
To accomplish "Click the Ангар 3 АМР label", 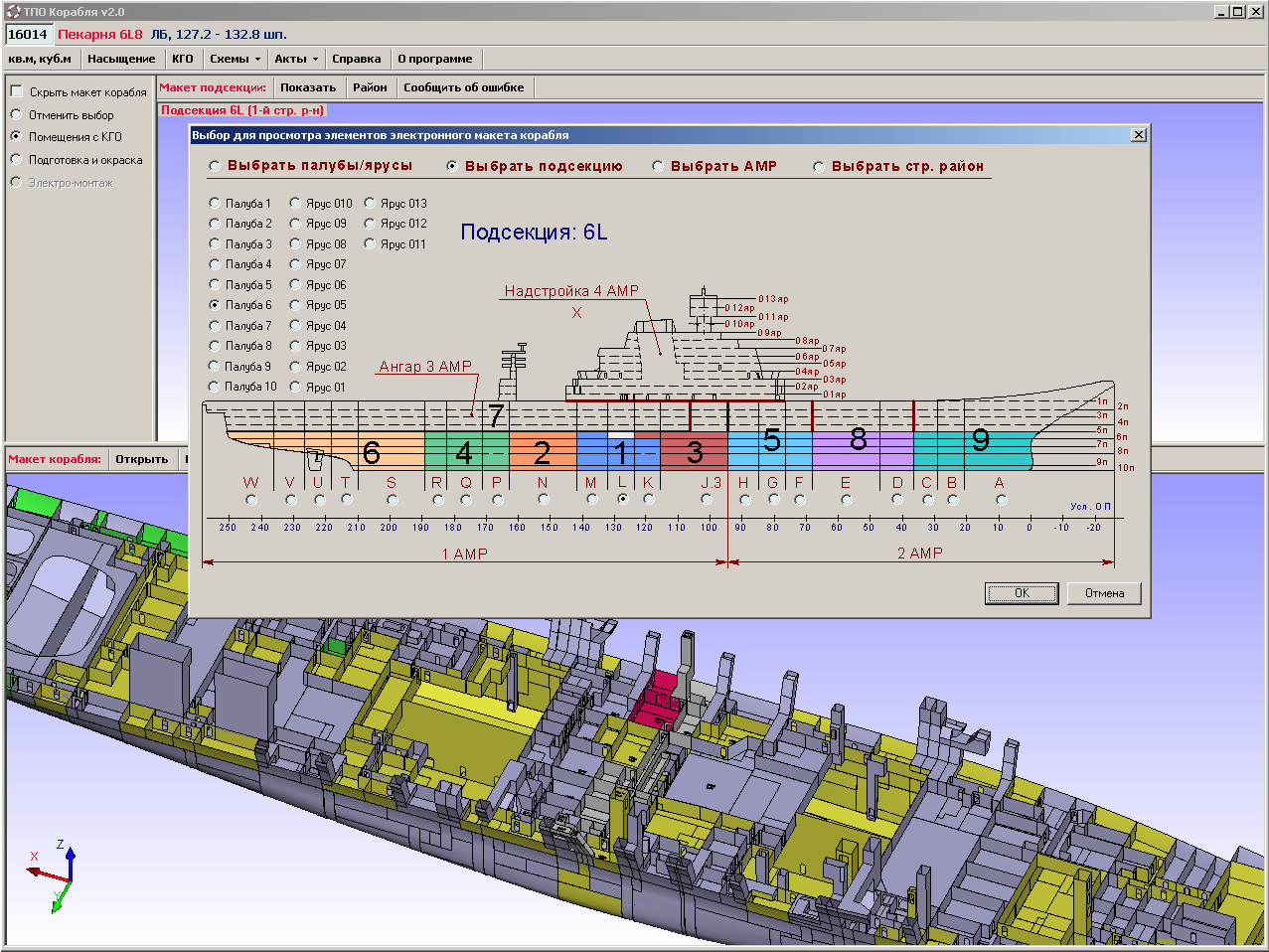I will (425, 367).
